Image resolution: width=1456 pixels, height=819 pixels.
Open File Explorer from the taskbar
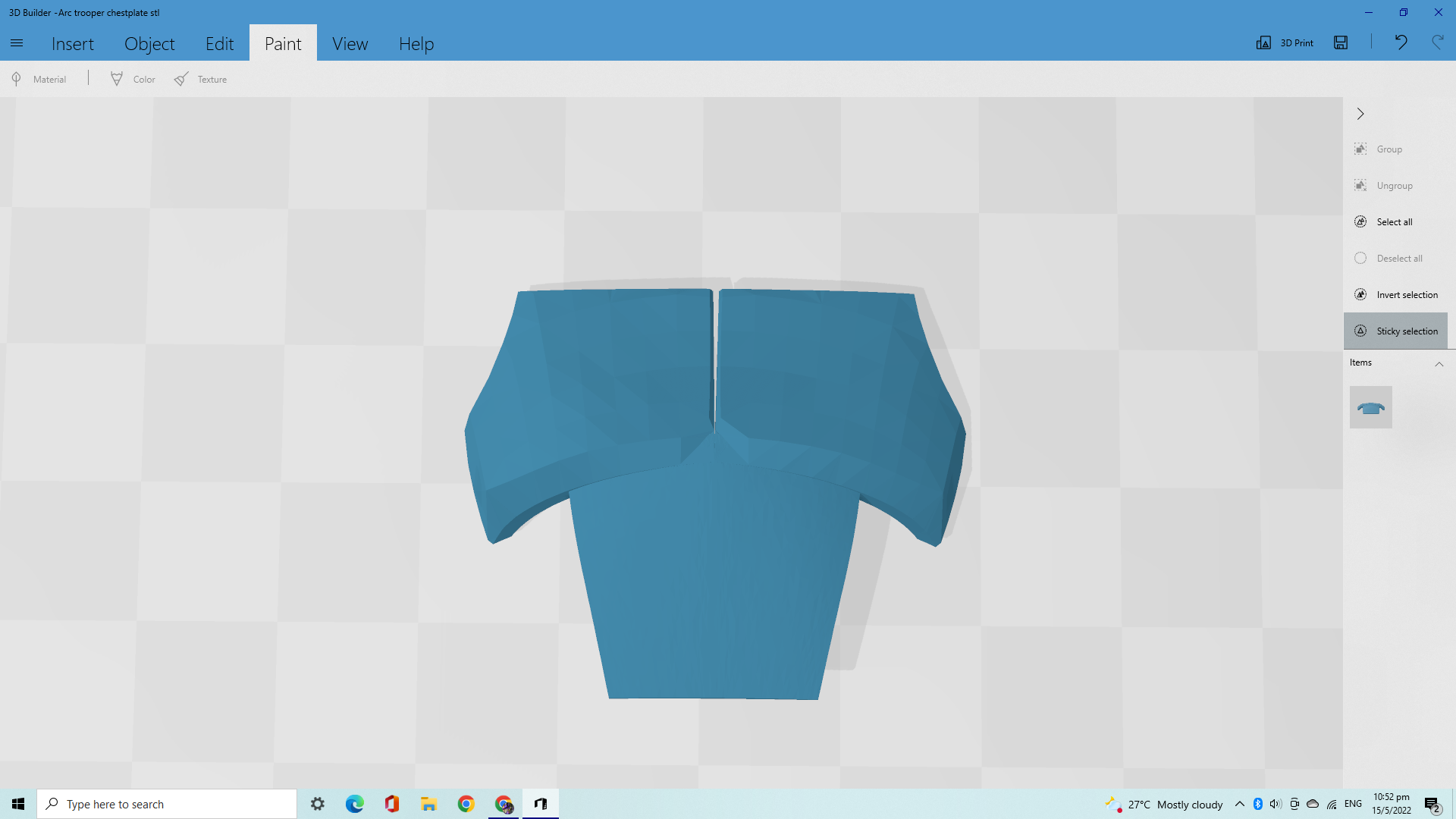click(429, 804)
